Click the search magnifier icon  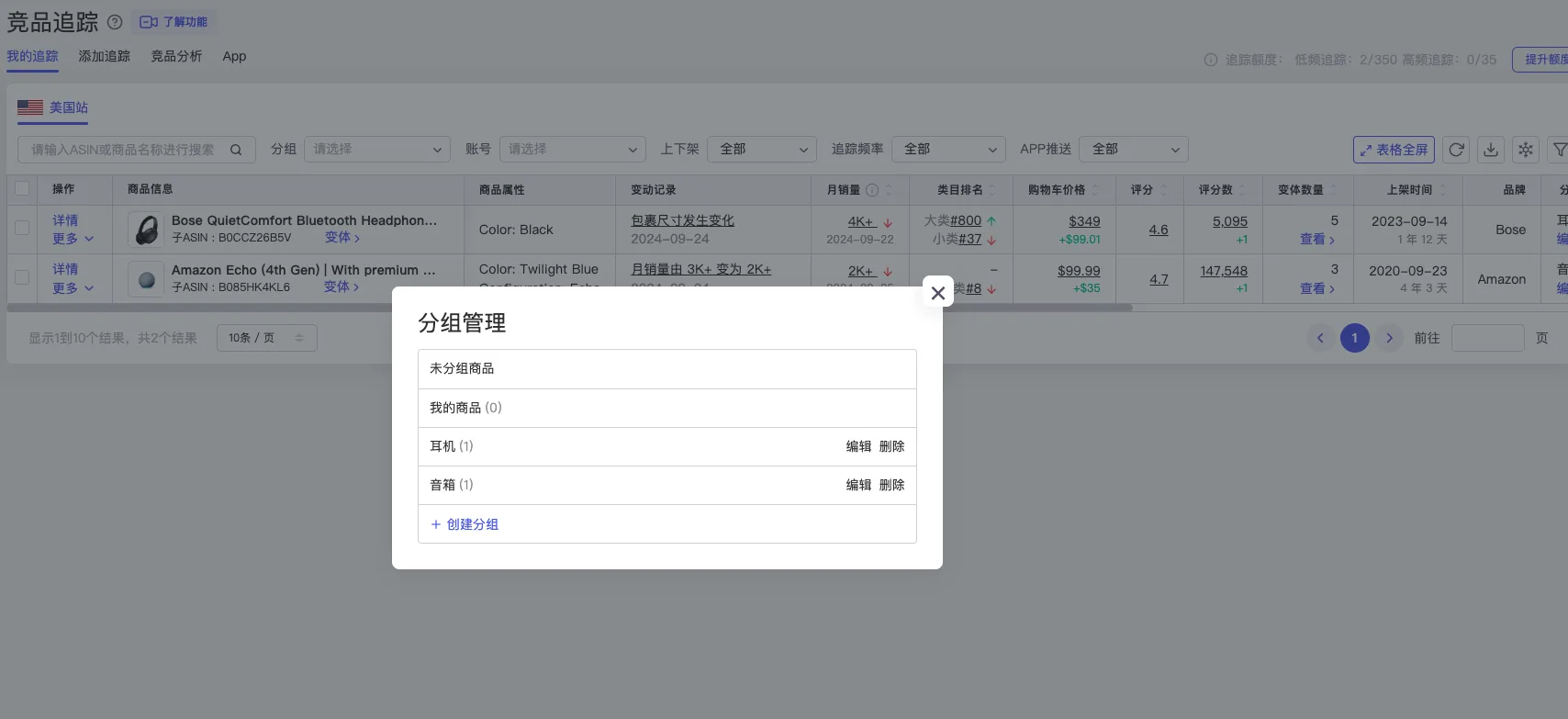point(236,150)
